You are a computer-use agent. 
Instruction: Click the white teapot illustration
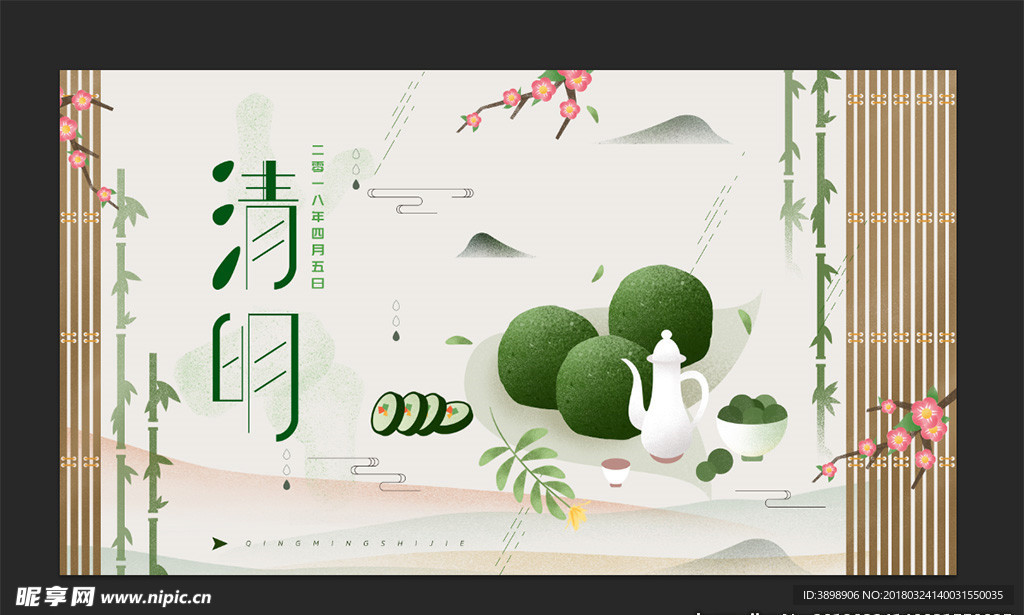click(663, 397)
